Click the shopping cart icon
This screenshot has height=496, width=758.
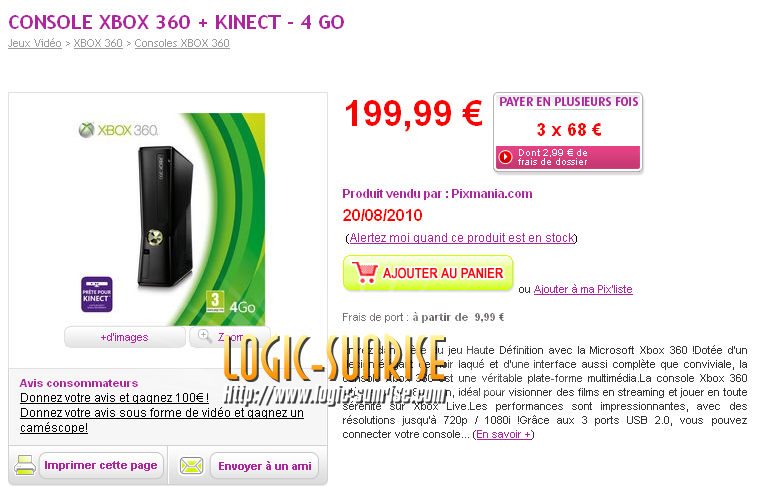click(x=365, y=273)
